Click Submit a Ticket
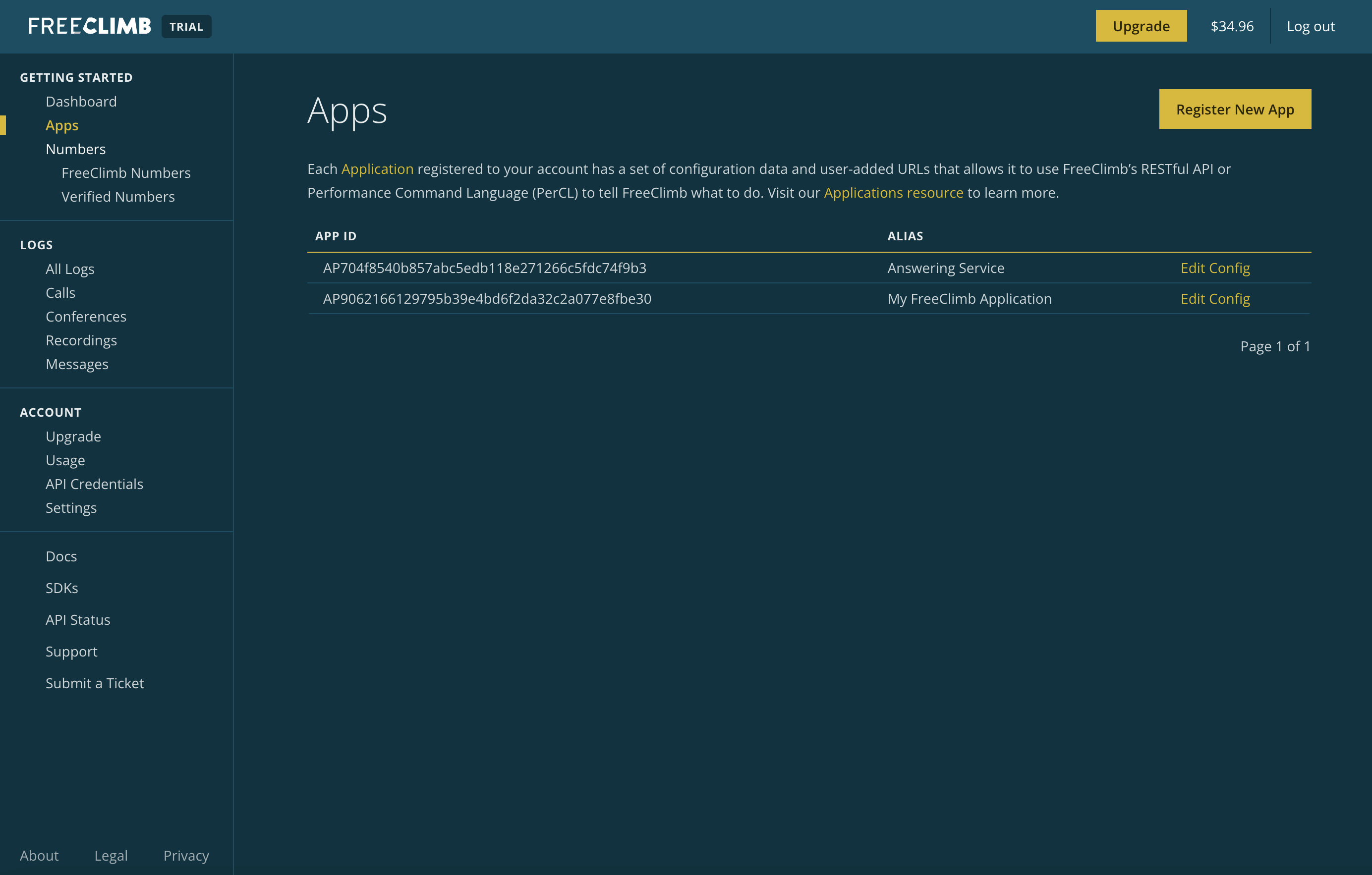 pos(95,683)
